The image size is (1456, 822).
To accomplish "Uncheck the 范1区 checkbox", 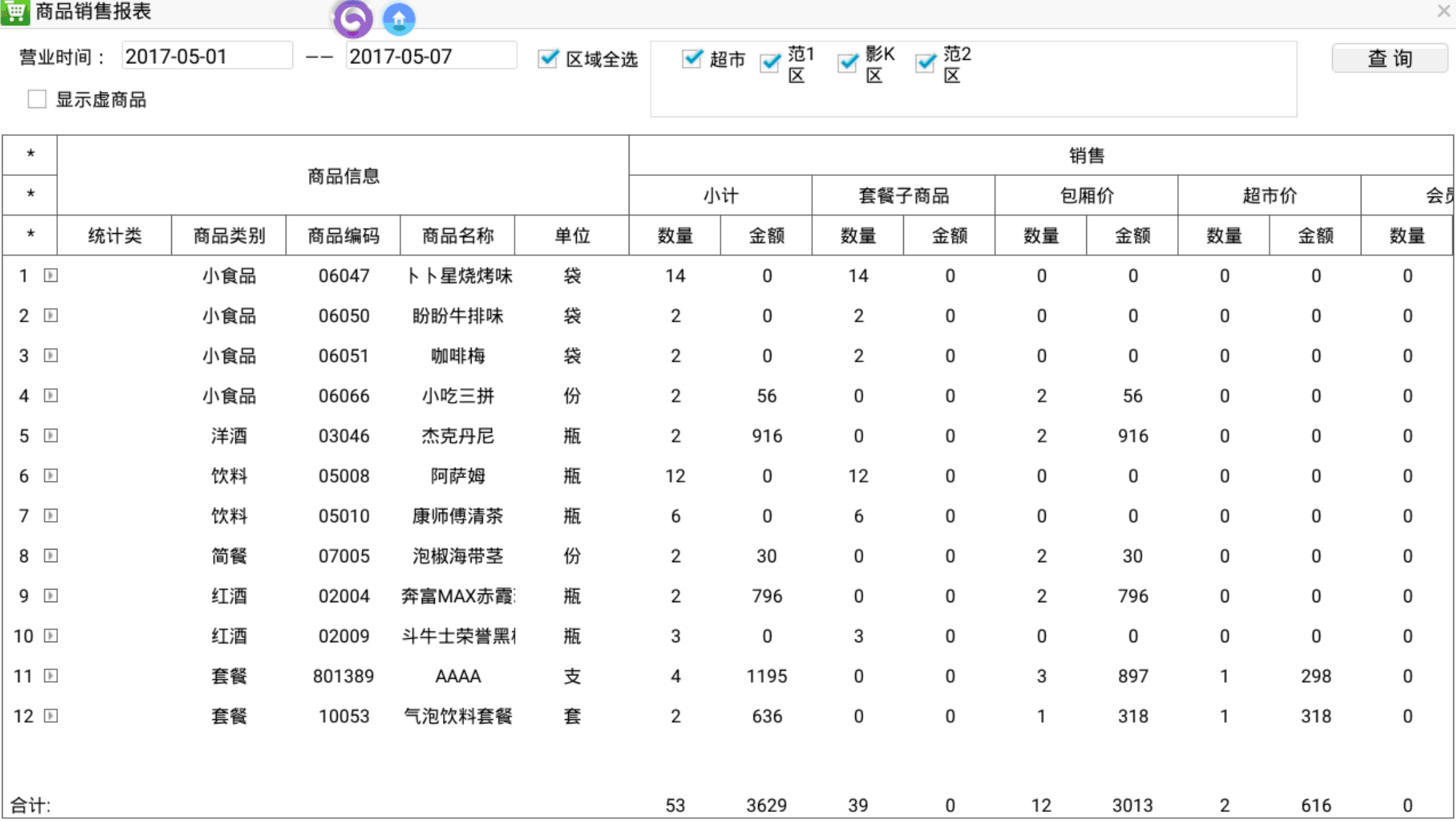I will click(x=770, y=63).
